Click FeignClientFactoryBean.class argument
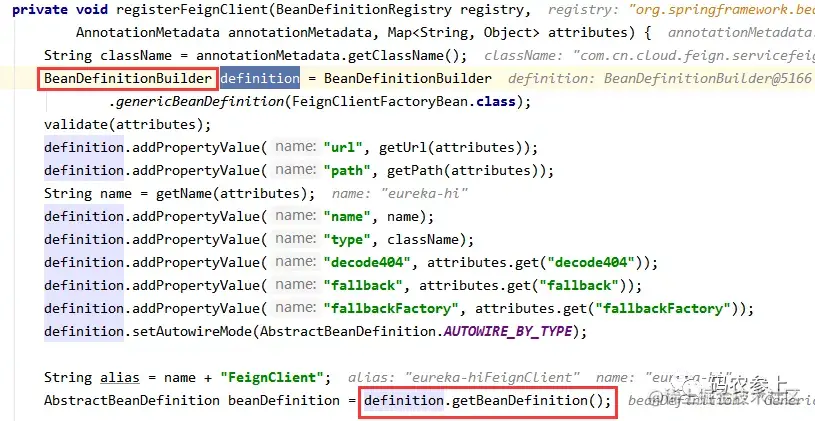 (404, 101)
